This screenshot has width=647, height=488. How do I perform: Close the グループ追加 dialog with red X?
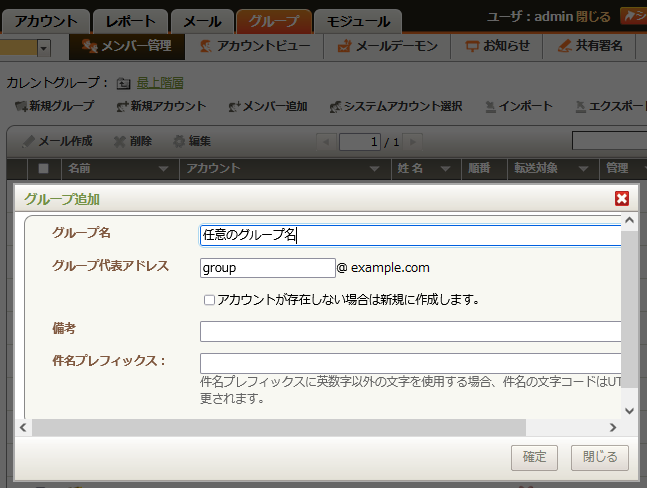(x=621, y=198)
